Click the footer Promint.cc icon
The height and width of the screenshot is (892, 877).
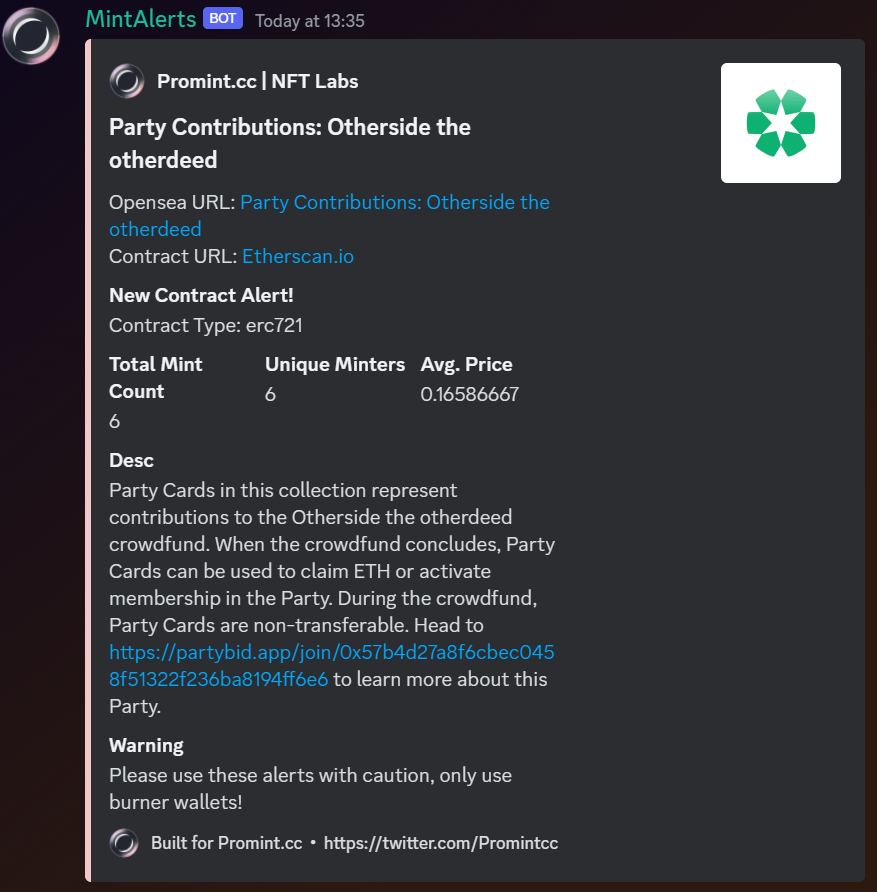pyautogui.click(x=124, y=843)
